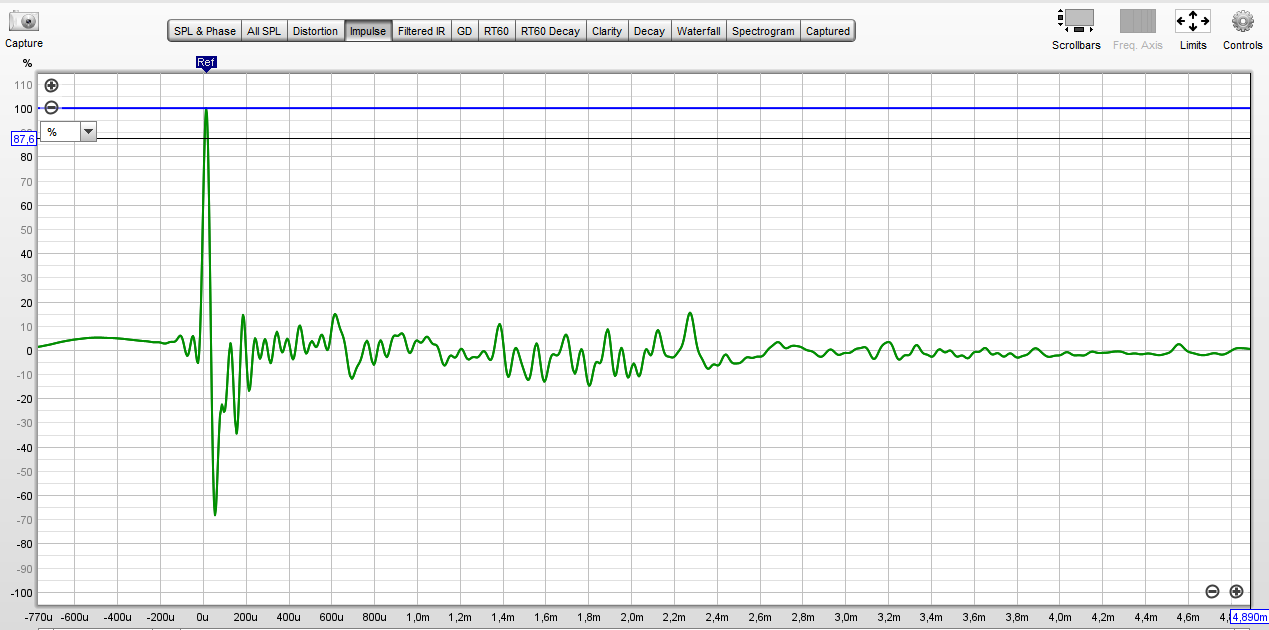Click the greyed Freq. Axis icon

[x=1137, y=20]
